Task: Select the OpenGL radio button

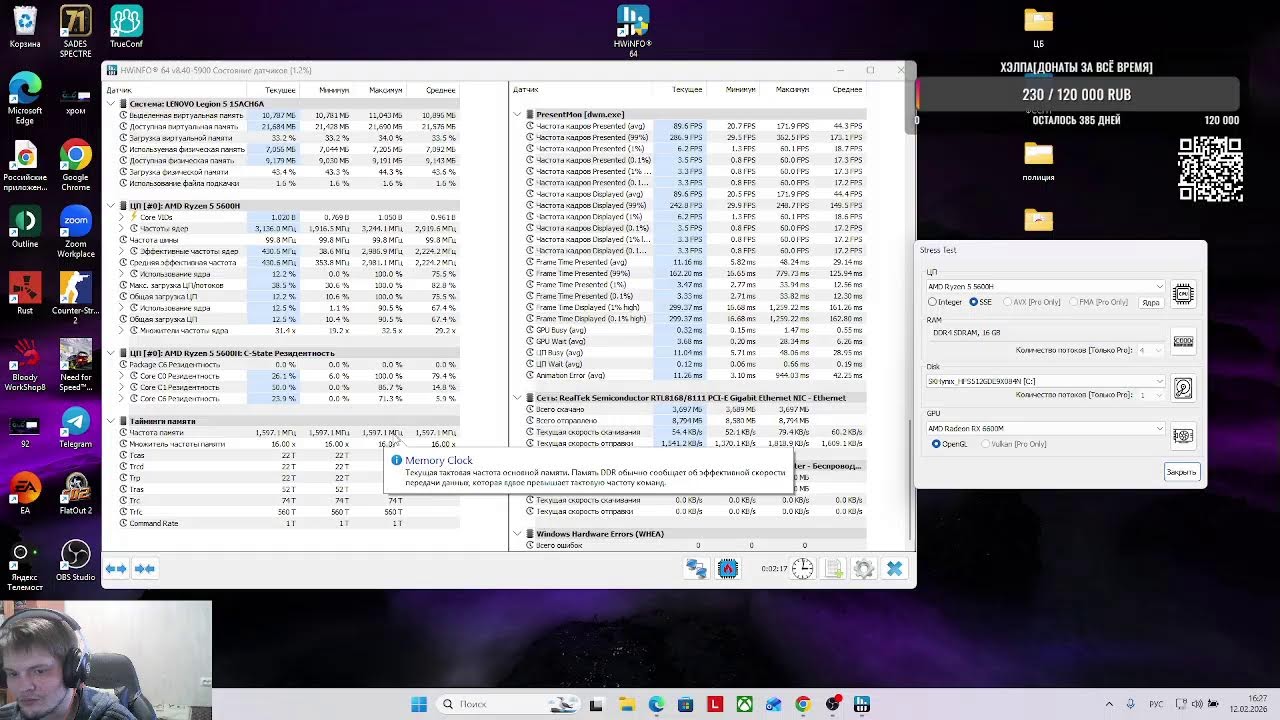Action: [x=949, y=444]
